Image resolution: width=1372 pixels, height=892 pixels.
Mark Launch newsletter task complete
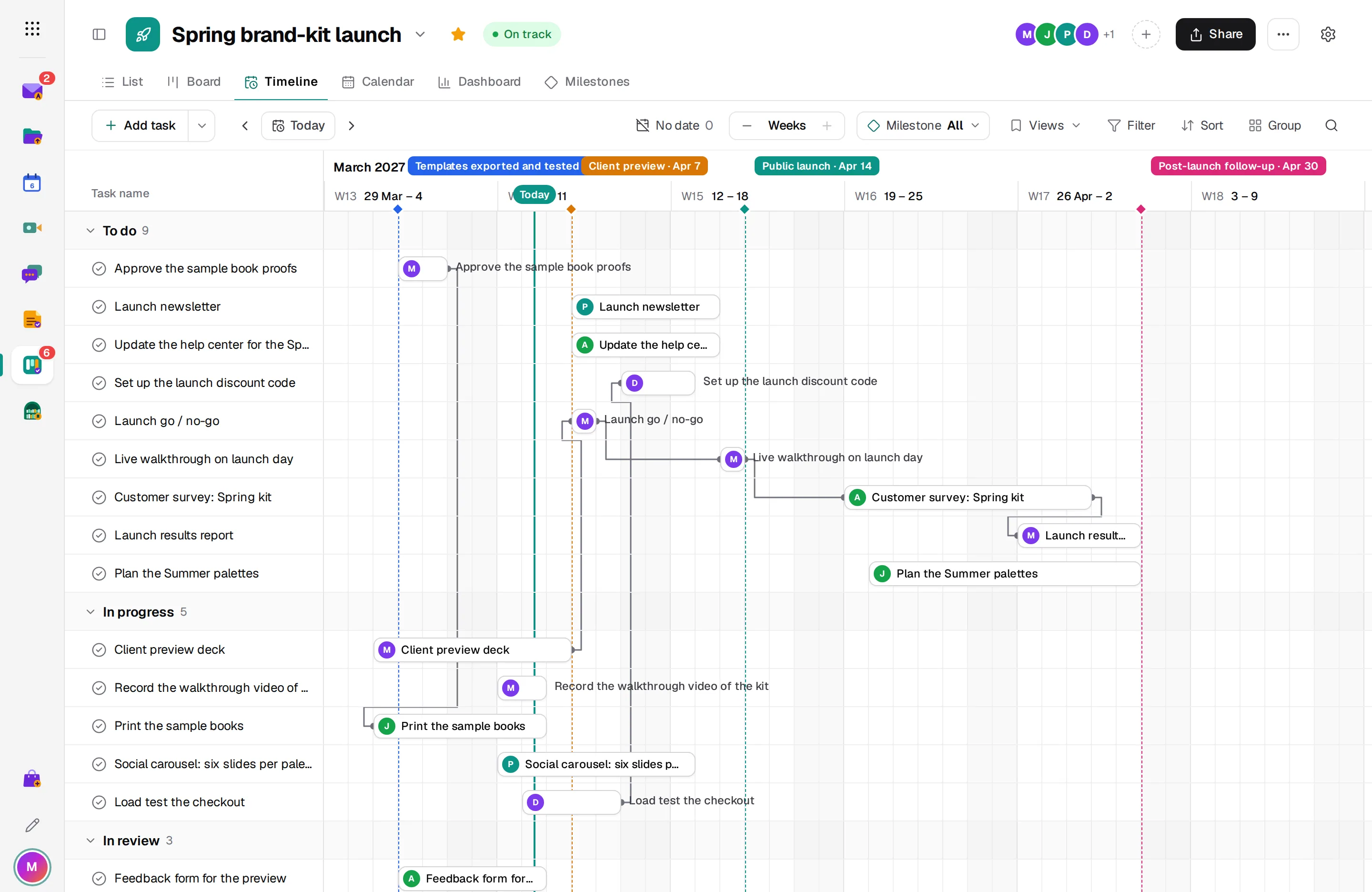point(99,306)
